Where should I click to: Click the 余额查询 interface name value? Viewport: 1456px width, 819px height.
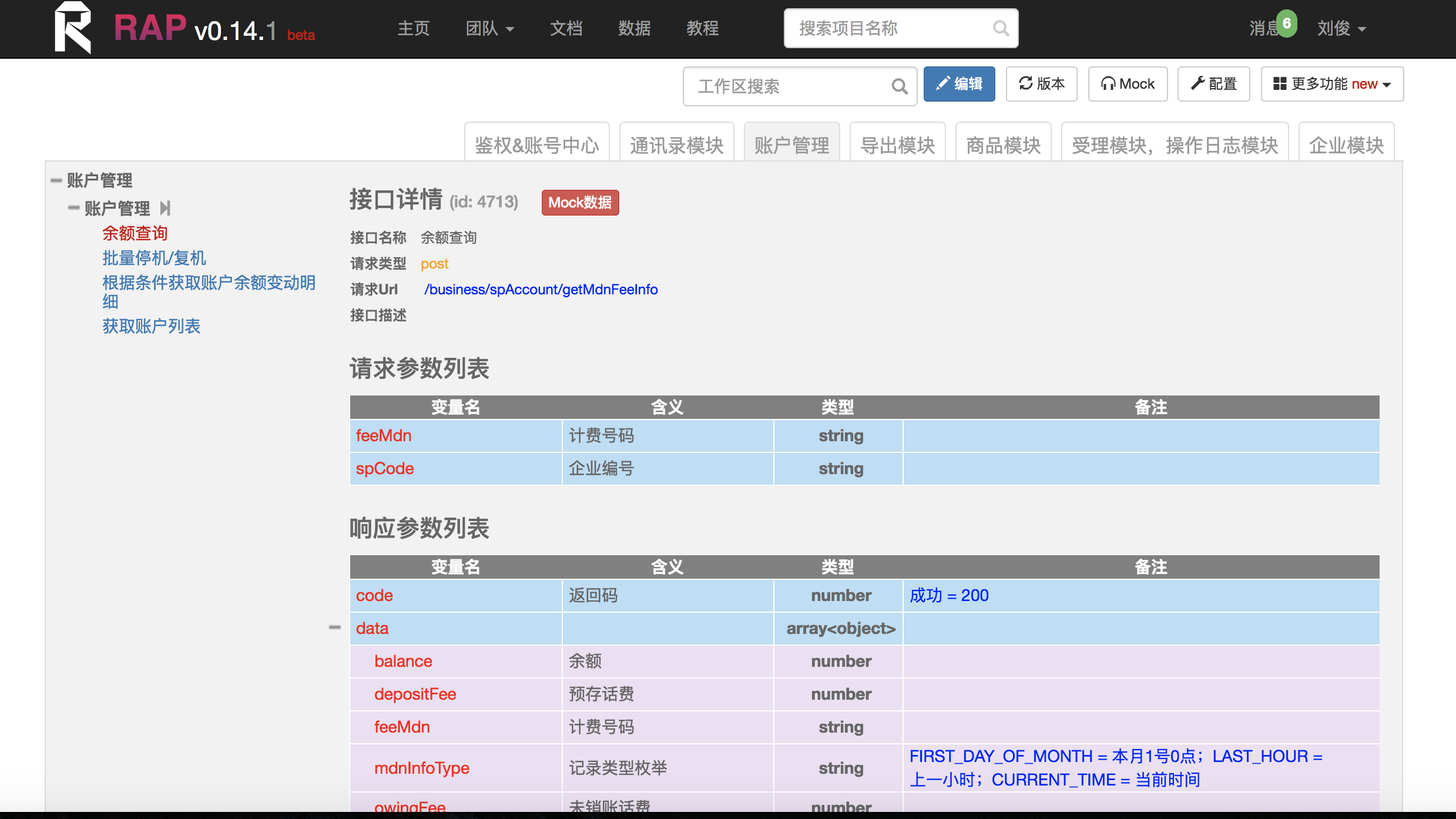pyautogui.click(x=449, y=238)
